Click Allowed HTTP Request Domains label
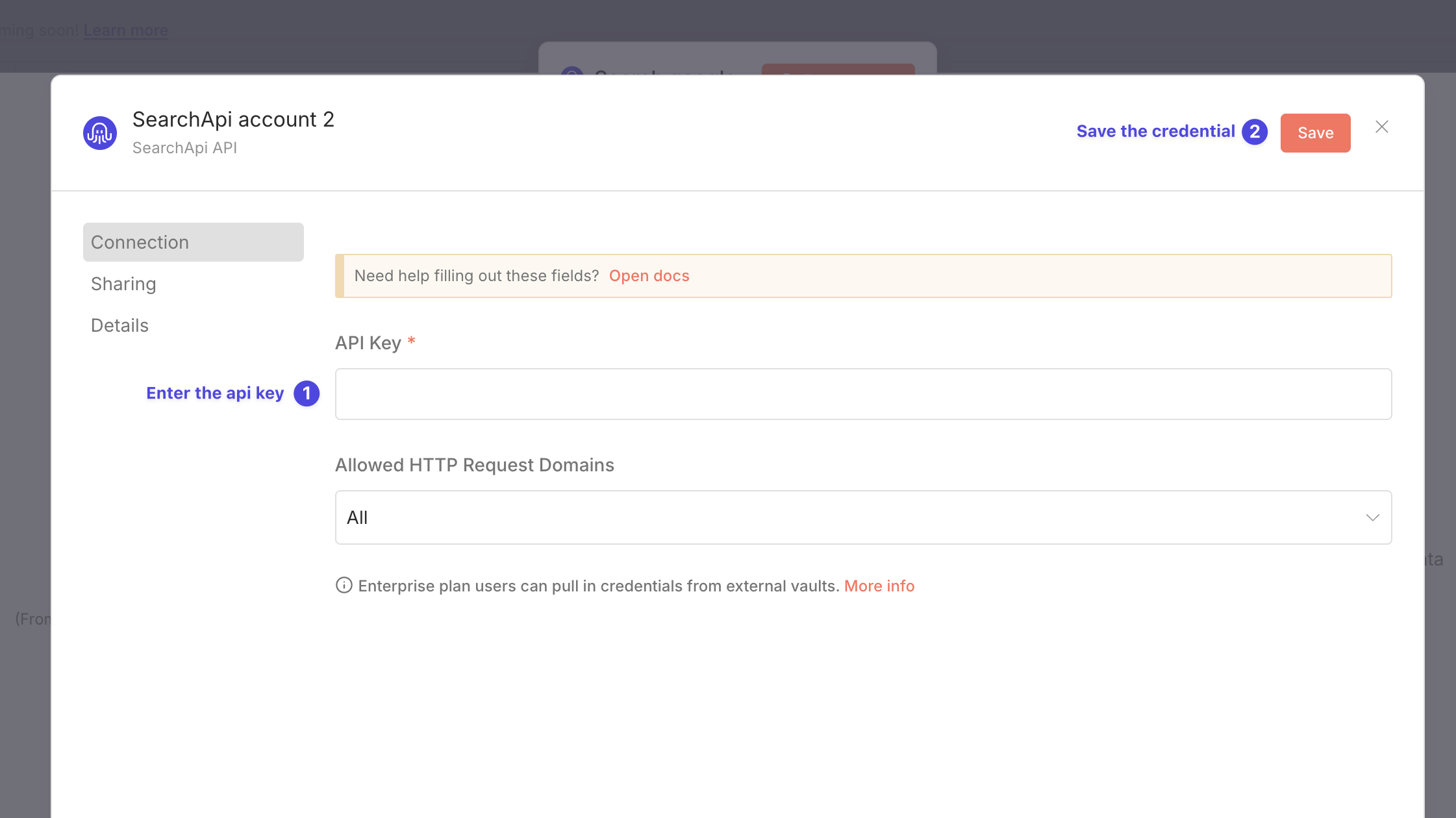The width and height of the screenshot is (1456, 818). click(x=474, y=465)
